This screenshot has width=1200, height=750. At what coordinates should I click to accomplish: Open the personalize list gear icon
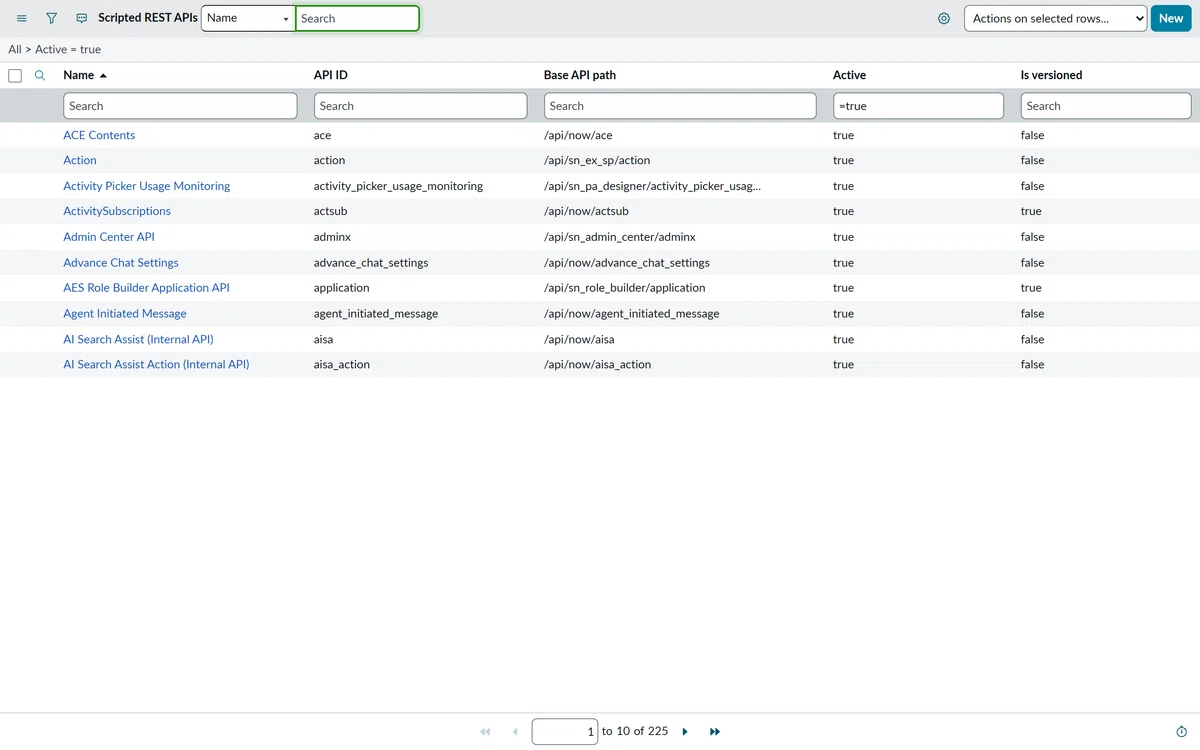(944, 18)
